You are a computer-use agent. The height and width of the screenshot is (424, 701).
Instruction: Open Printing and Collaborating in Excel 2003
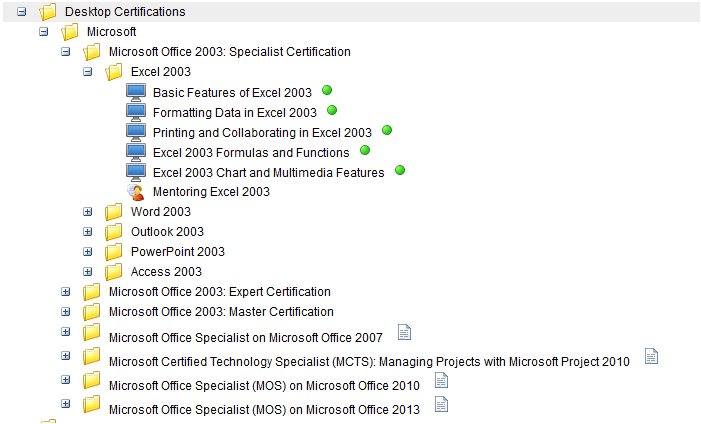tap(262, 133)
